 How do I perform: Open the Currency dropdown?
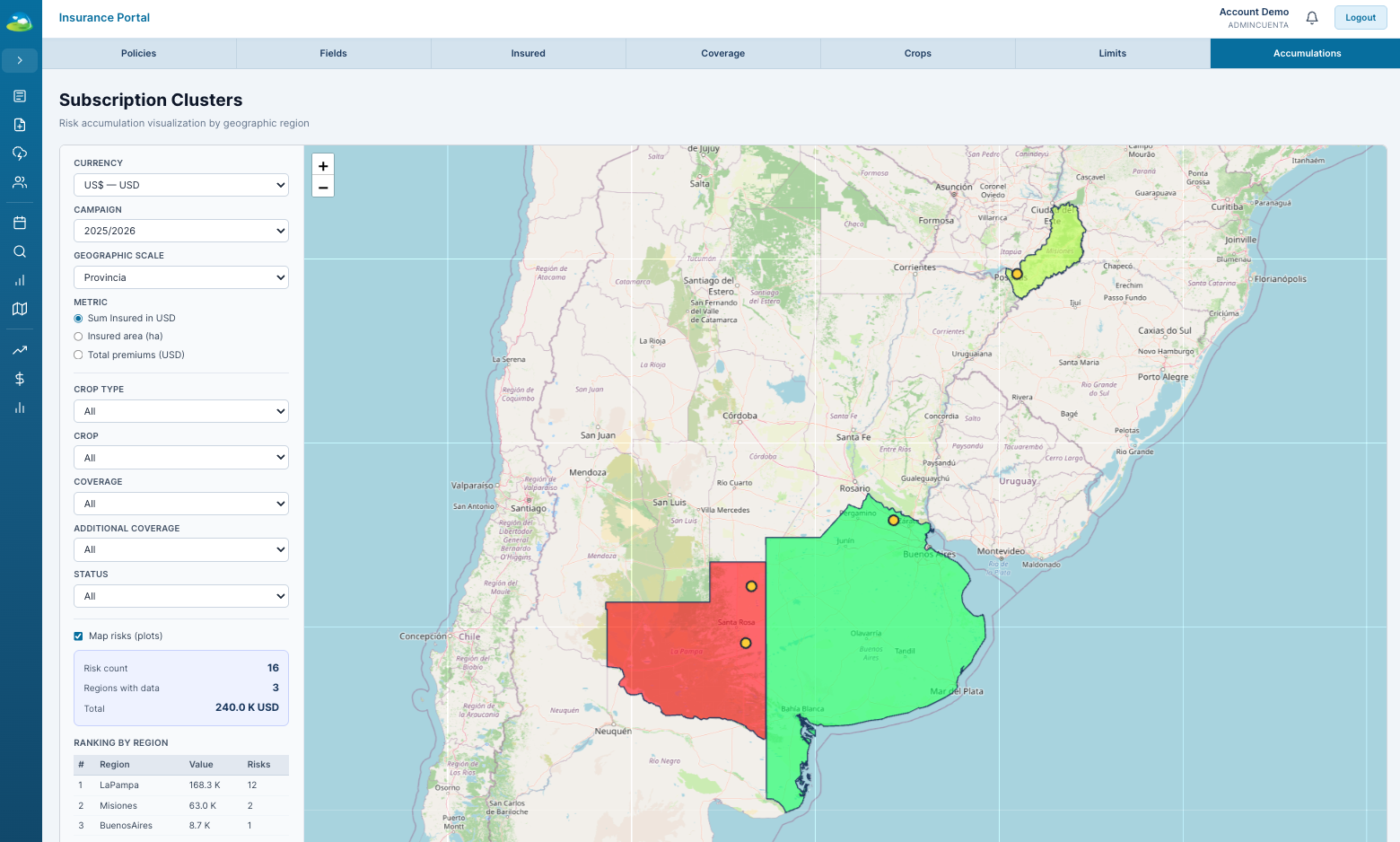click(x=180, y=185)
